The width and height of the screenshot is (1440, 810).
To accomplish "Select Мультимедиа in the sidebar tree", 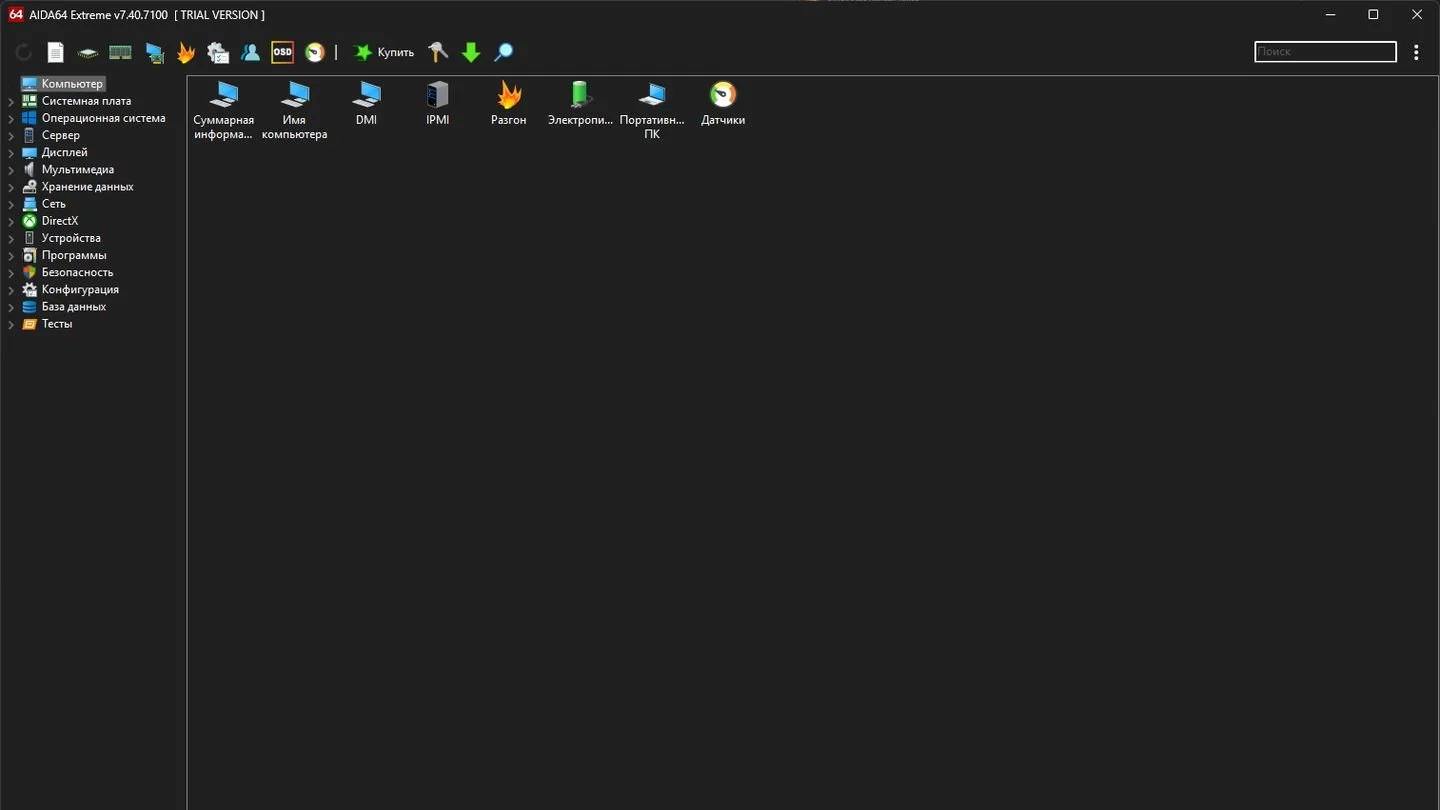I will click(x=78, y=170).
